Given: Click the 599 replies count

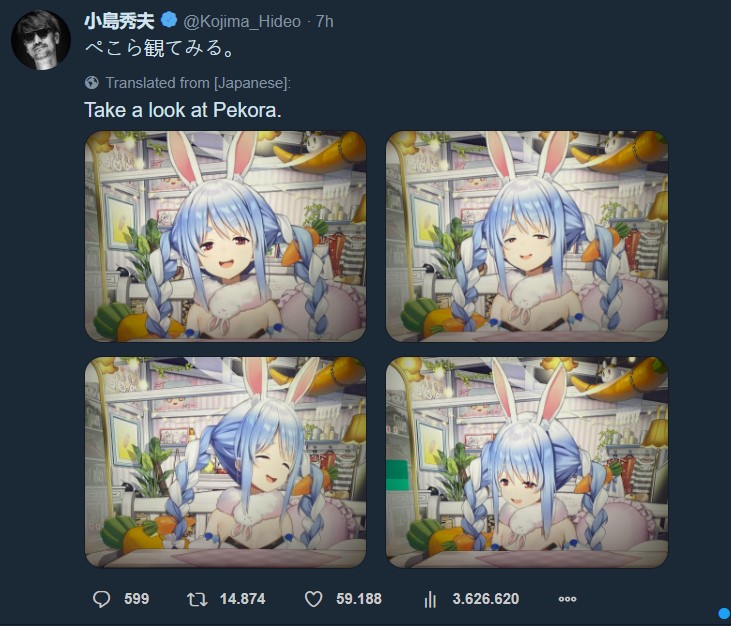Looking at the screenshot, I should tap(137, 599).
